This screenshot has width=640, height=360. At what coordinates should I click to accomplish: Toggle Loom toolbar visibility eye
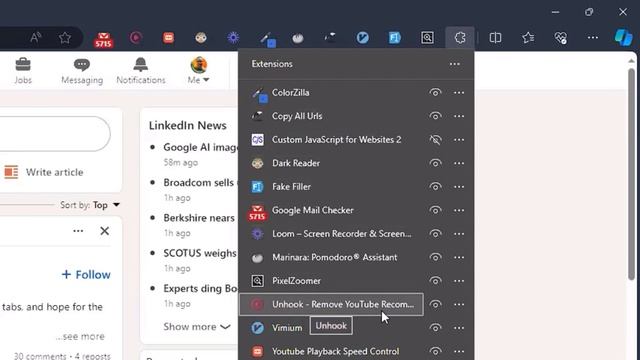coord(435,234)
